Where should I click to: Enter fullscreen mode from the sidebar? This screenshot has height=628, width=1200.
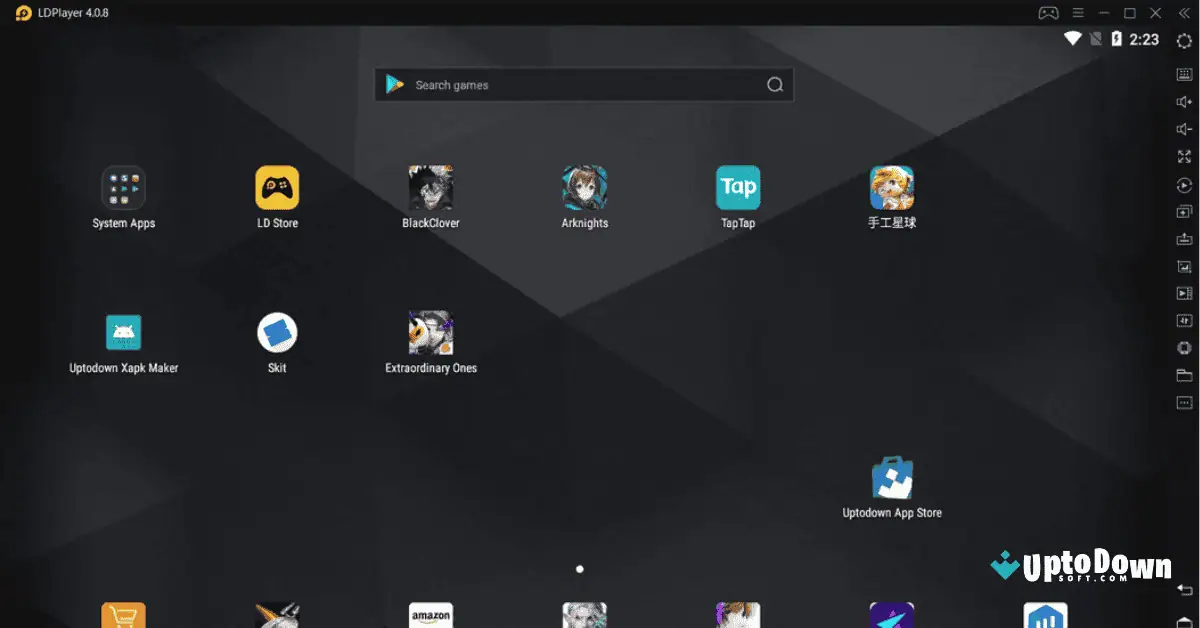point(1184,156)
